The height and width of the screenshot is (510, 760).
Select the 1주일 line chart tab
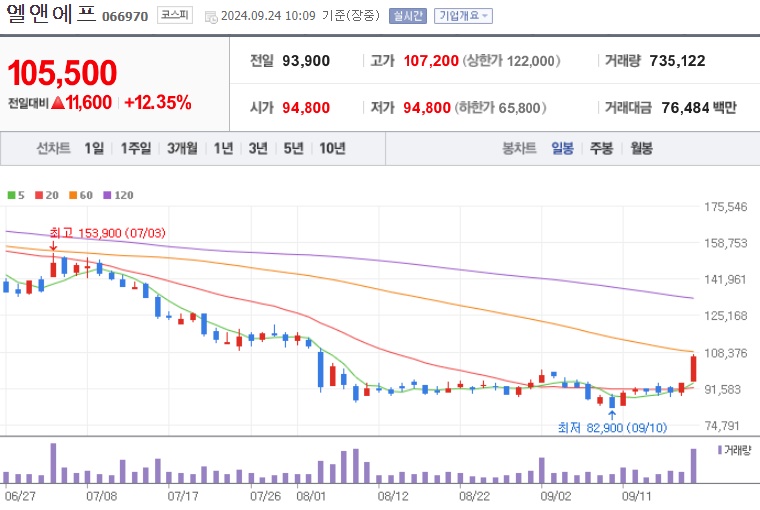coord(136,148)
